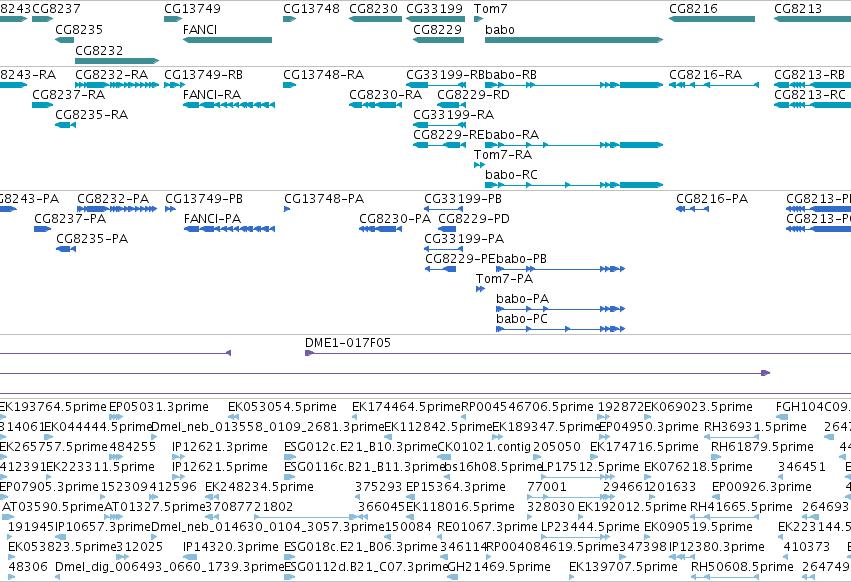
Task: Select the babo-PA protein label
Action: pos(523,299)
